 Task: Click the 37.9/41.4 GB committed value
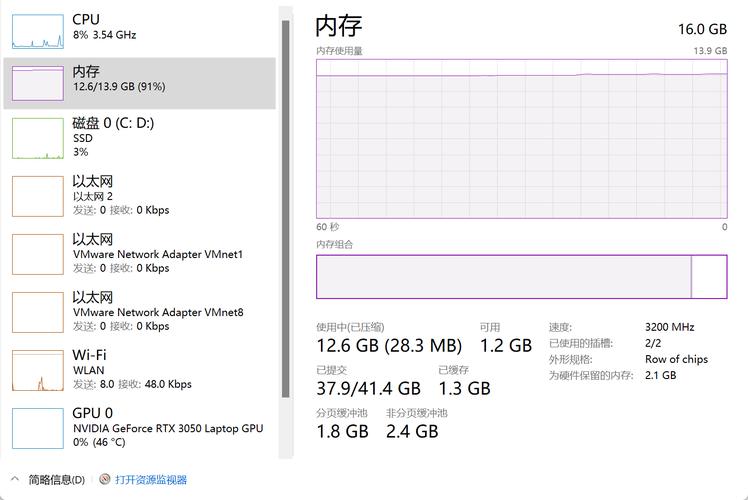tap(368, 388)
